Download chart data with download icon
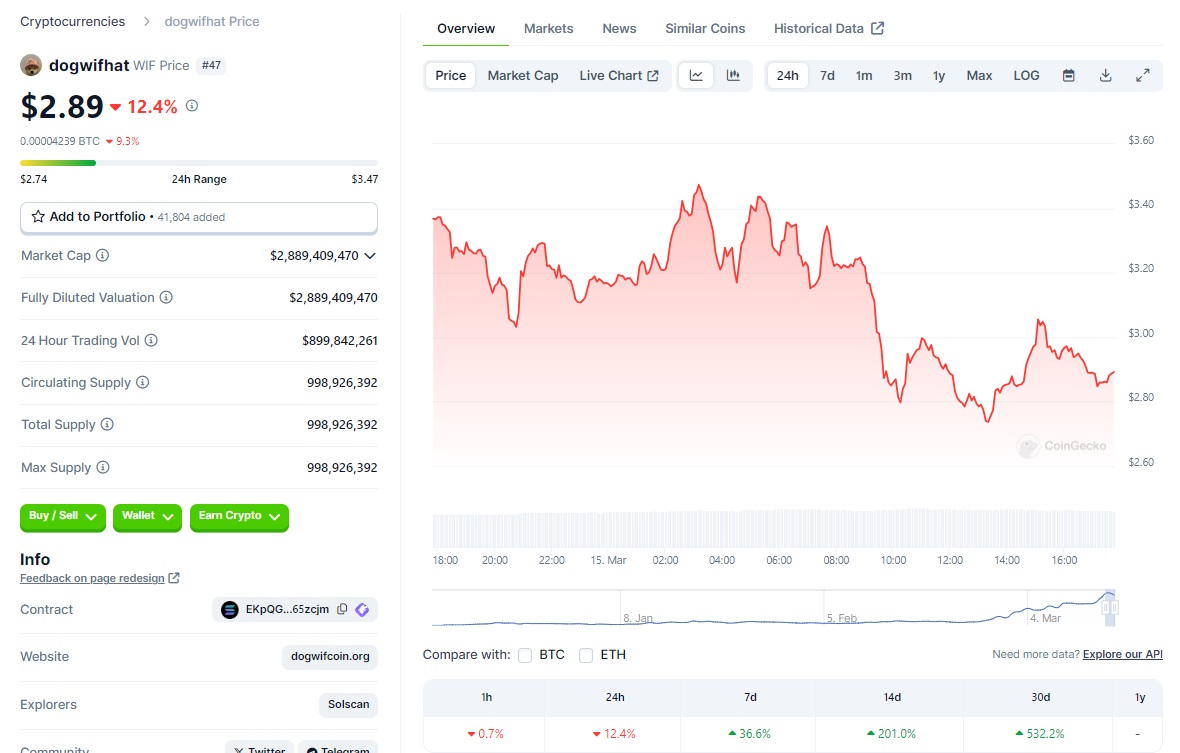The width and height of the screenshot is (1180, 753). coord(1105,75)
